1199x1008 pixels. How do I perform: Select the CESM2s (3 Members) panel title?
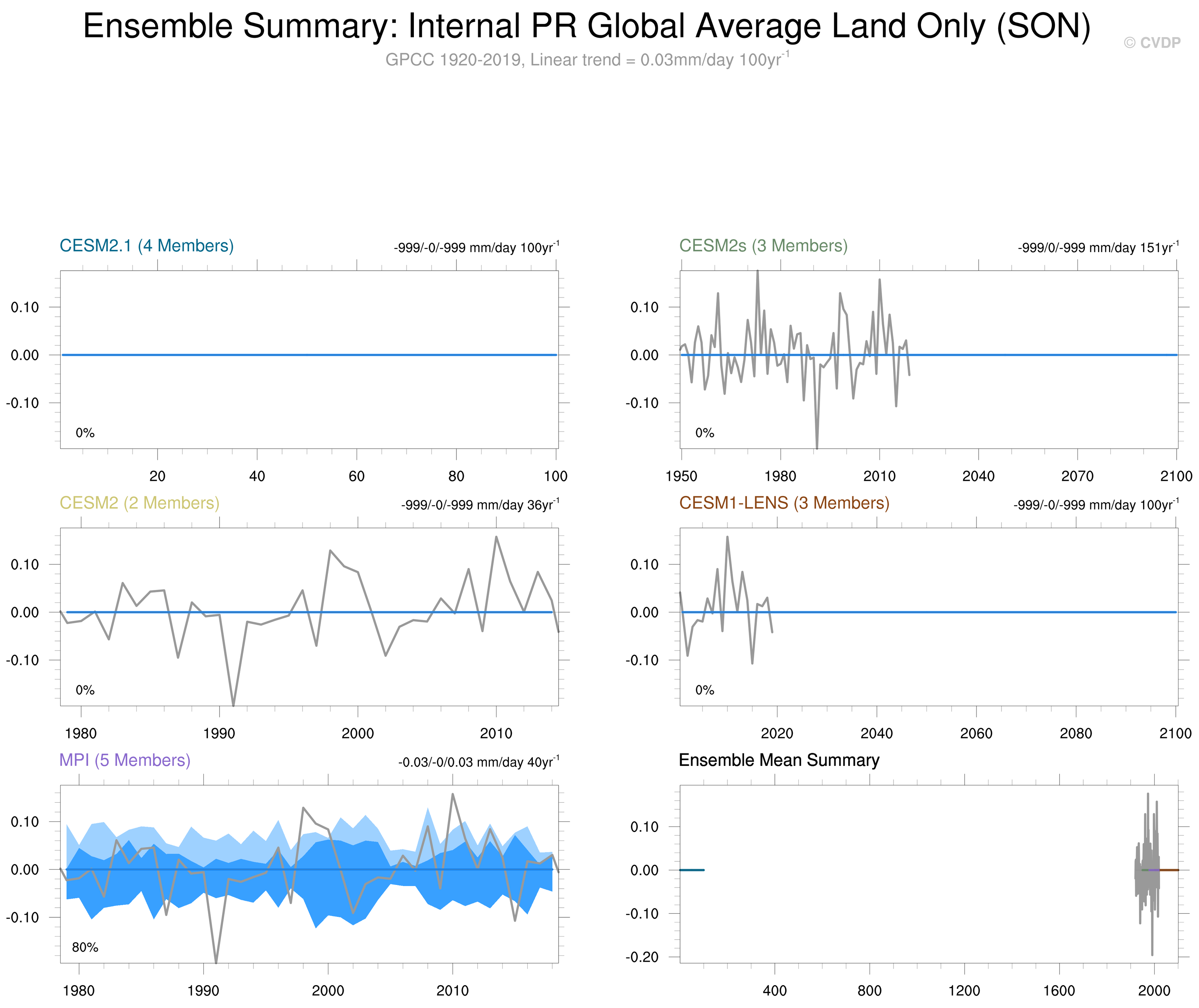pyautogui.click(x=763, y=246)
